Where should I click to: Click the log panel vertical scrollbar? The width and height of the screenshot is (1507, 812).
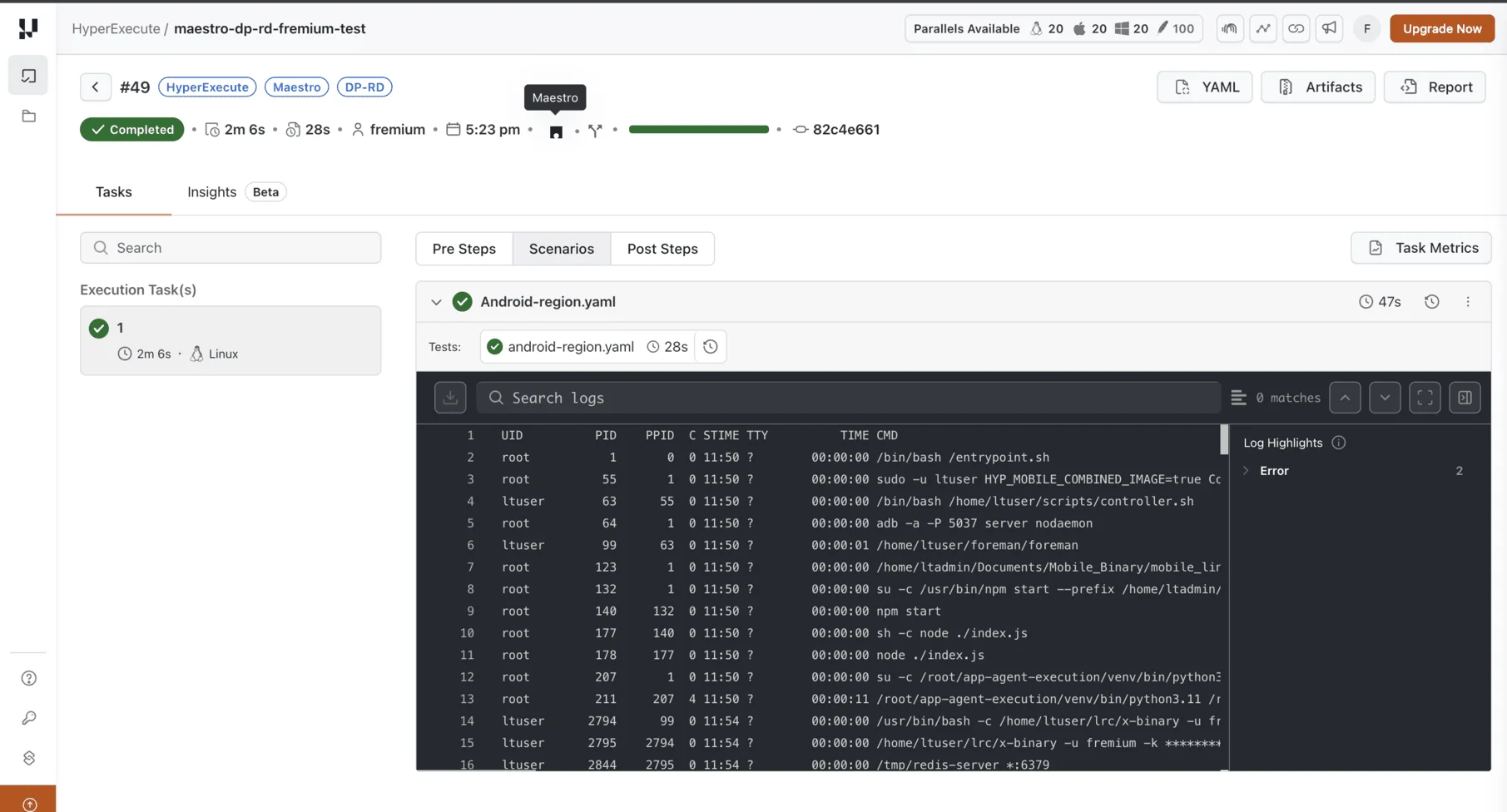click(x=1224, y=439)
